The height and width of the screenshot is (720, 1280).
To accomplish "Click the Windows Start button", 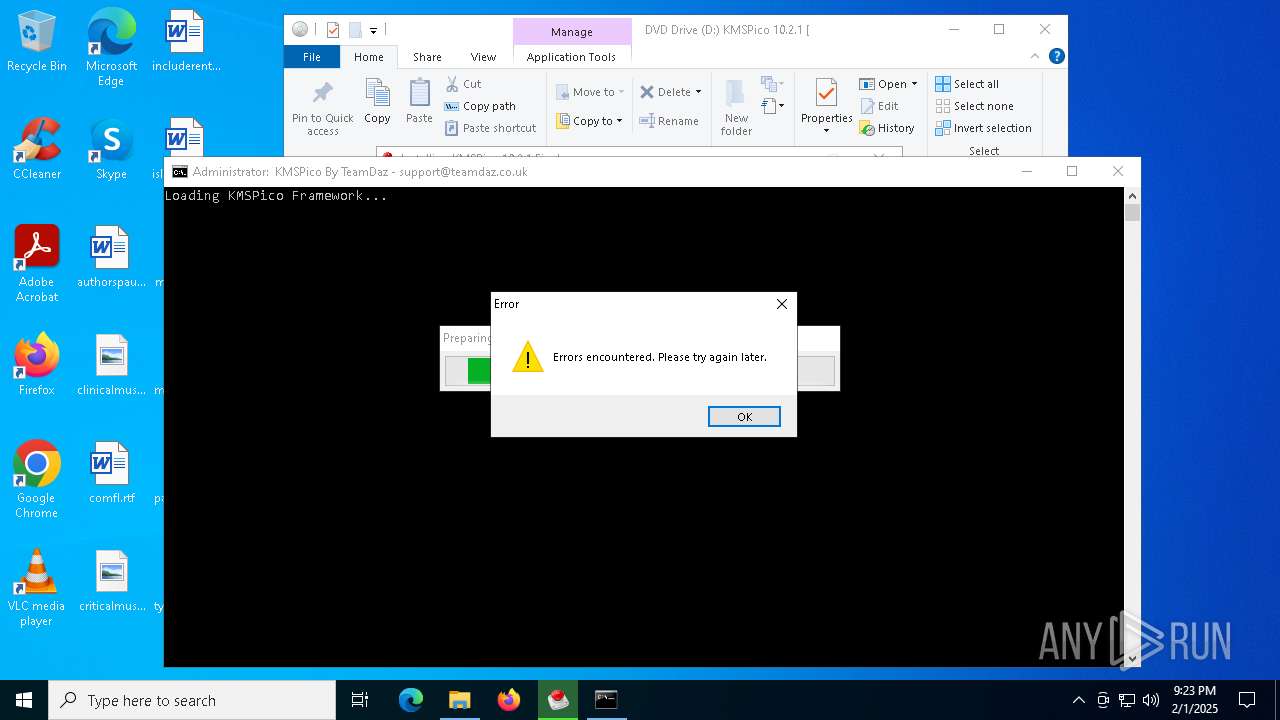I will [x=24, y=700].
